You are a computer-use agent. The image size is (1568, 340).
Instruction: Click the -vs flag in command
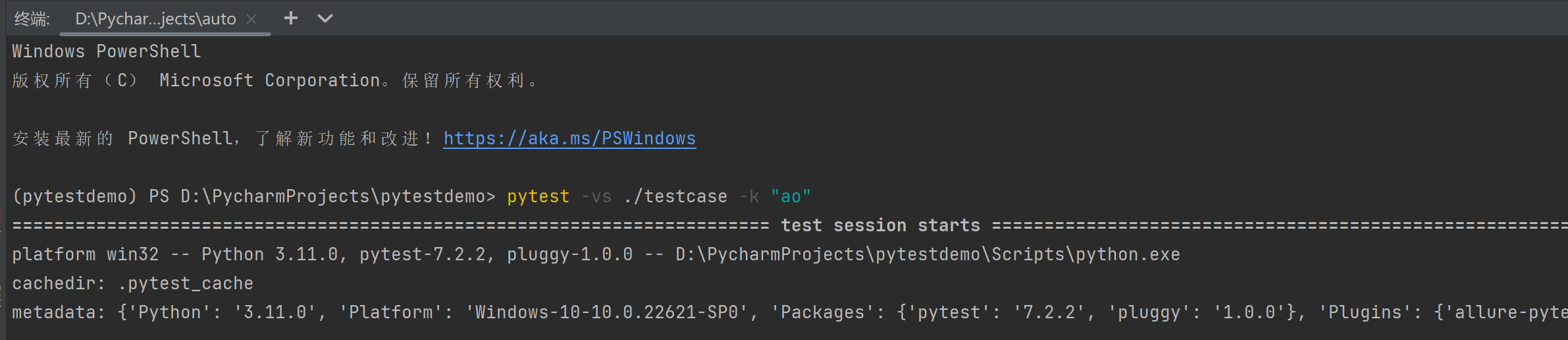coord(596,196)
